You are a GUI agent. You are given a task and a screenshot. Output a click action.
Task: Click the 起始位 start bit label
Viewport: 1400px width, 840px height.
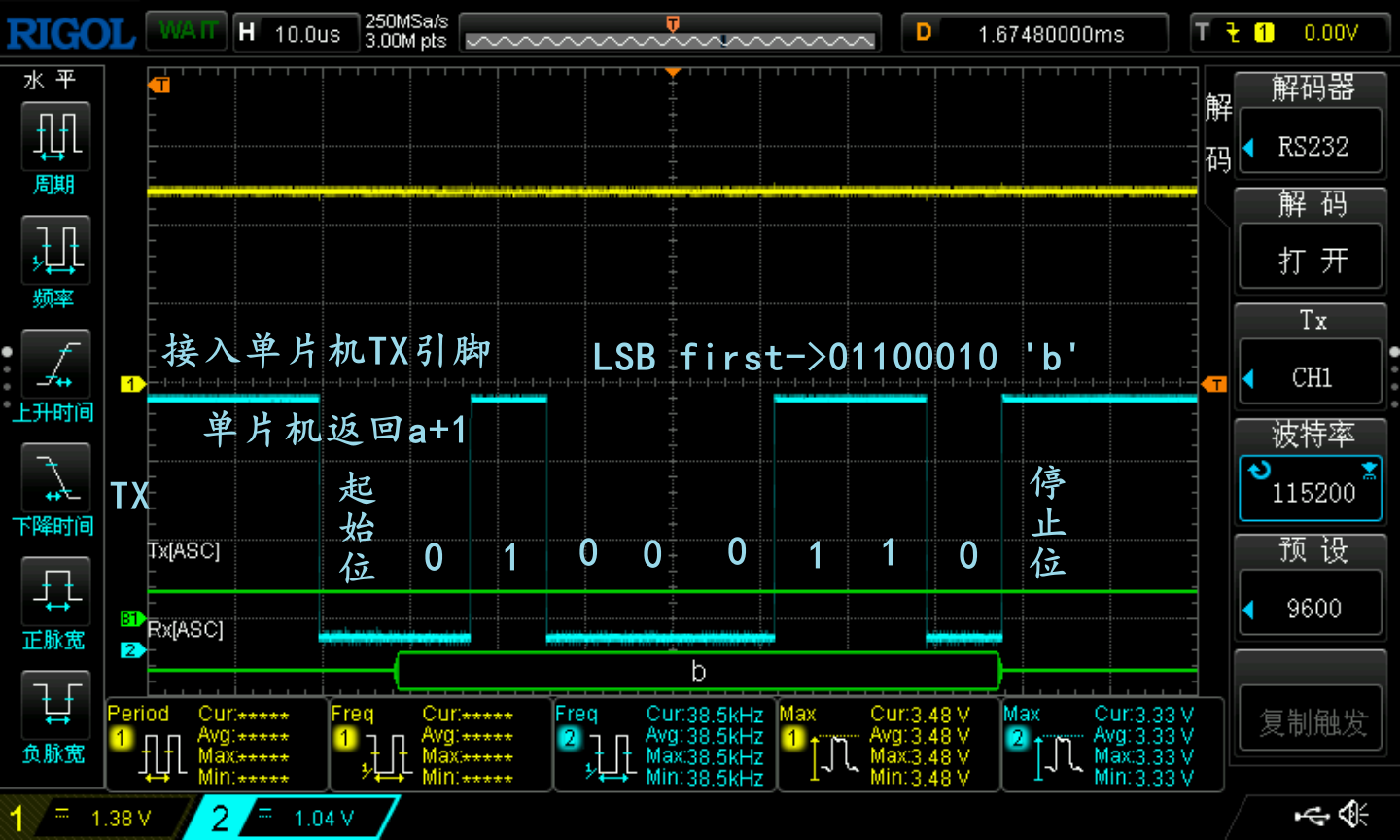pos(358,527)
